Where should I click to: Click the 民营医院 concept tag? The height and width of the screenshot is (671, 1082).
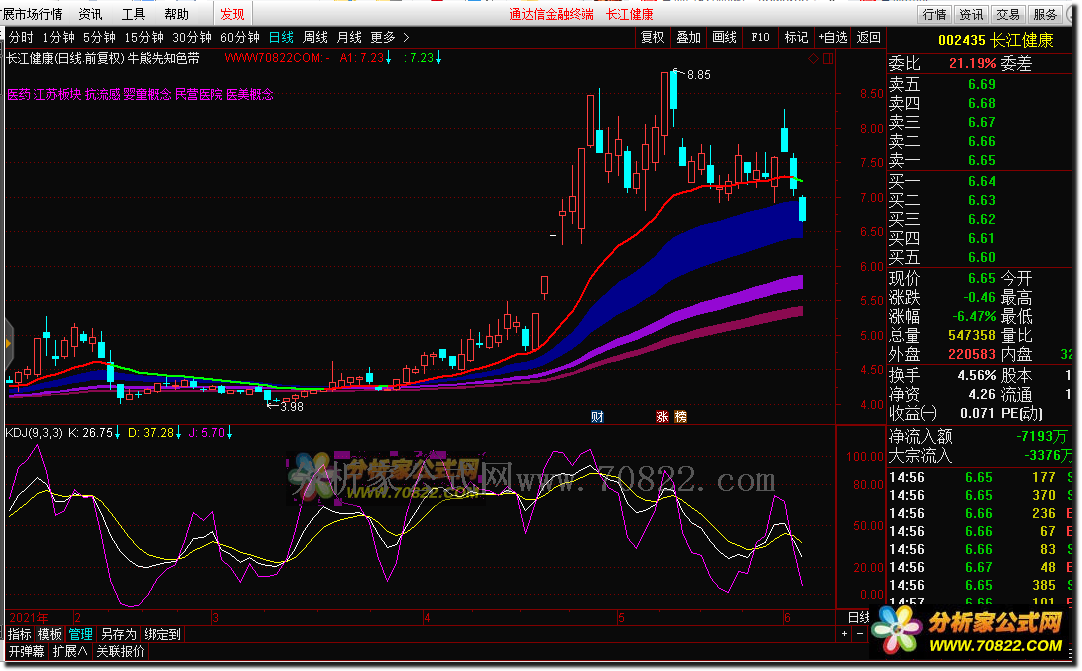199,95
